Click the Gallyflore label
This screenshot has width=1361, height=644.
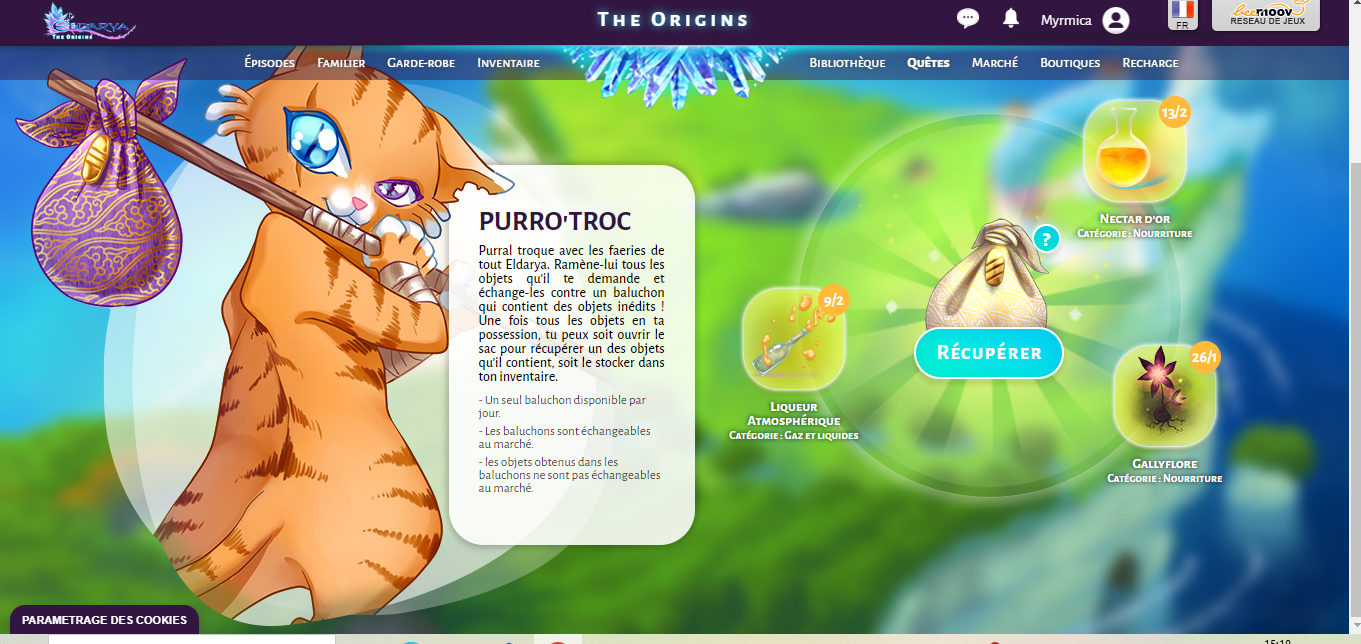tap(1165, 464)
